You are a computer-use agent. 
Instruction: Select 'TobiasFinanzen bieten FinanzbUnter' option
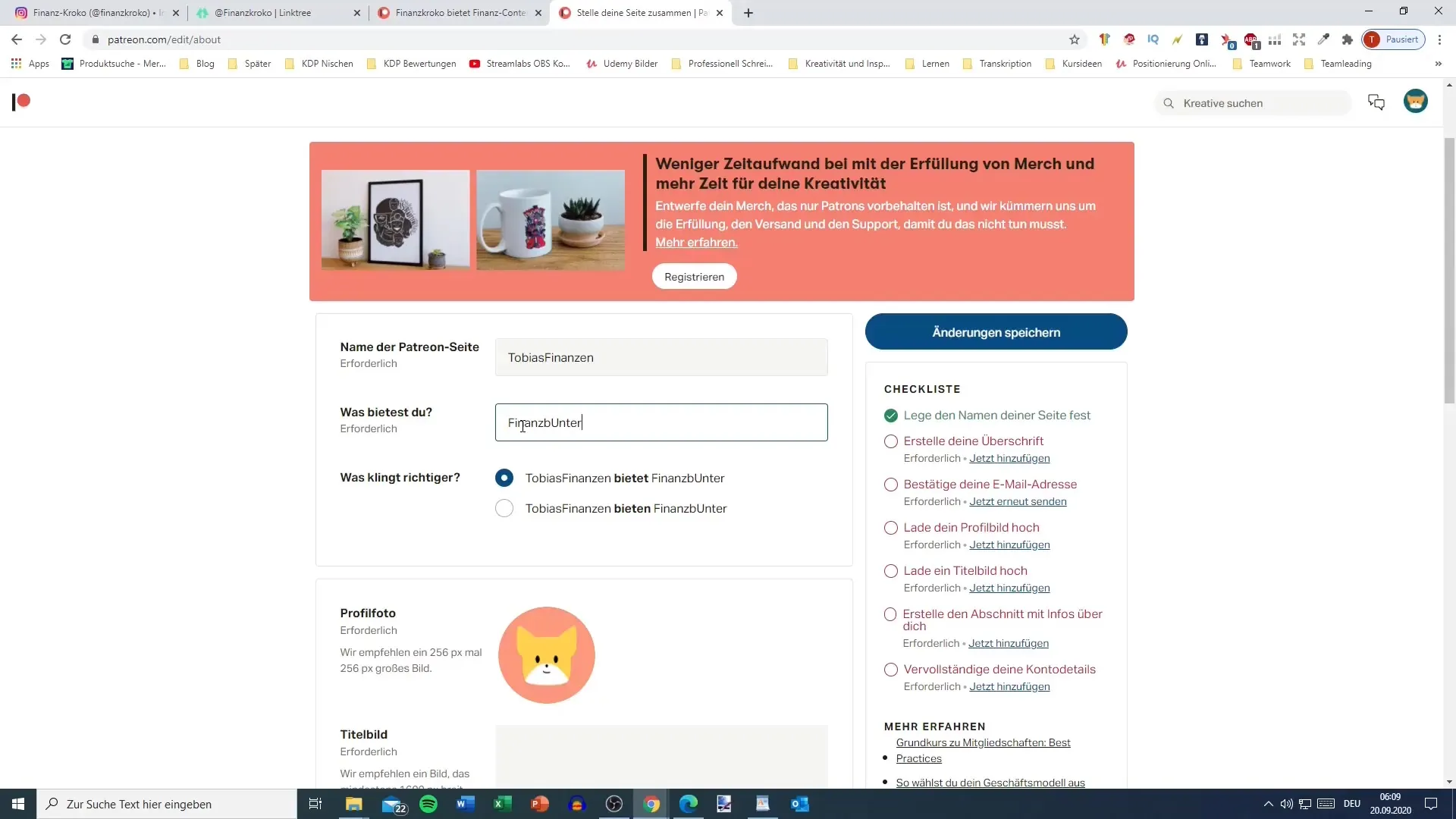(x=504, y=508)
